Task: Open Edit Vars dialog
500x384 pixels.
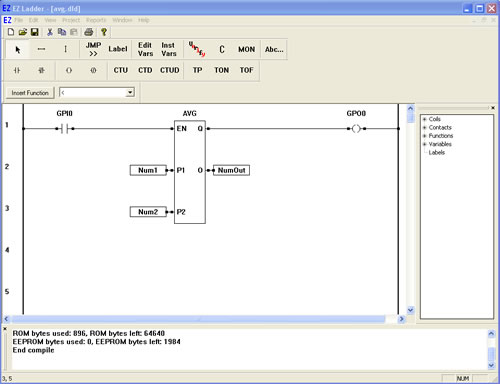Action: click(145, 49)
